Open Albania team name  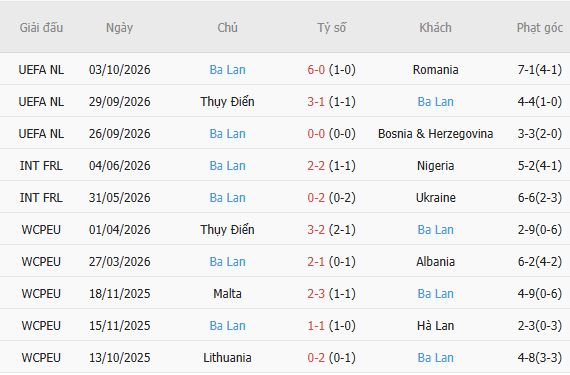point(435,261)
